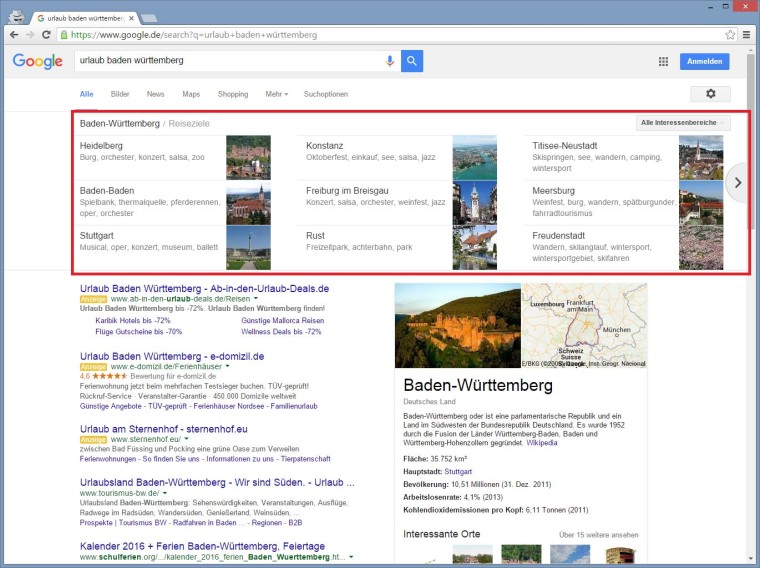Click the URL address bar

390,34
